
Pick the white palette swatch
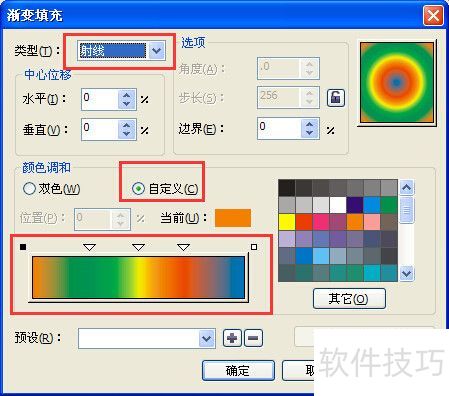tap(338, 205)
